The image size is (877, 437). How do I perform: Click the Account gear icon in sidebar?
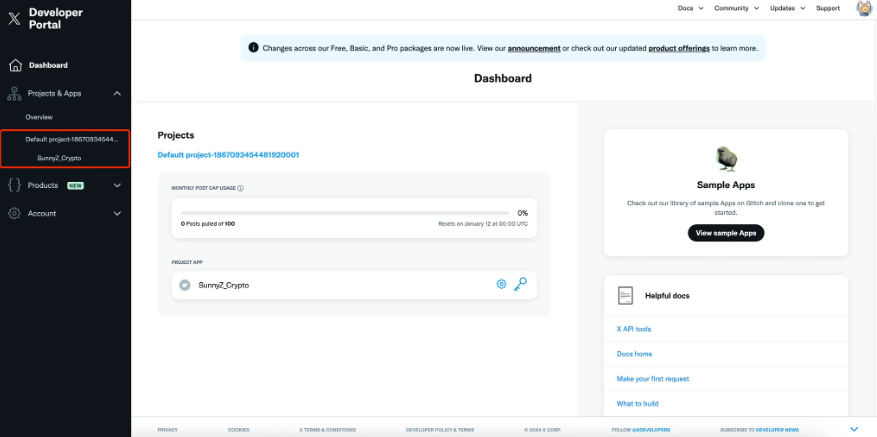pos(15,213)
